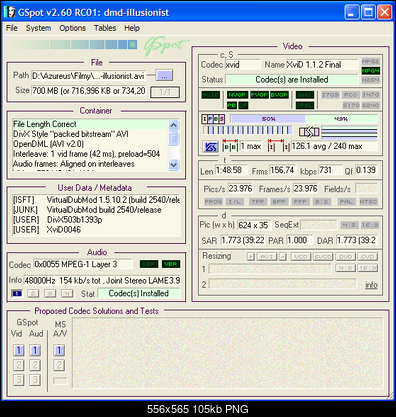Click the PROG scan type indicator
This screenshot has width=396, height=417.
click(213, 202)
